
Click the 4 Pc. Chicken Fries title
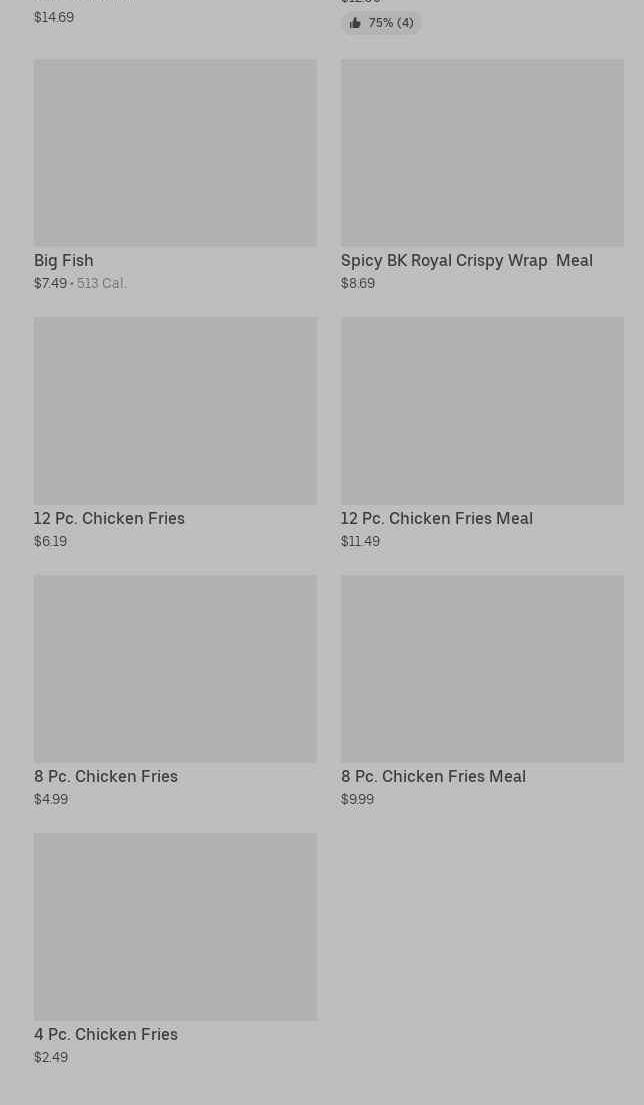[x=106, y=1034]
